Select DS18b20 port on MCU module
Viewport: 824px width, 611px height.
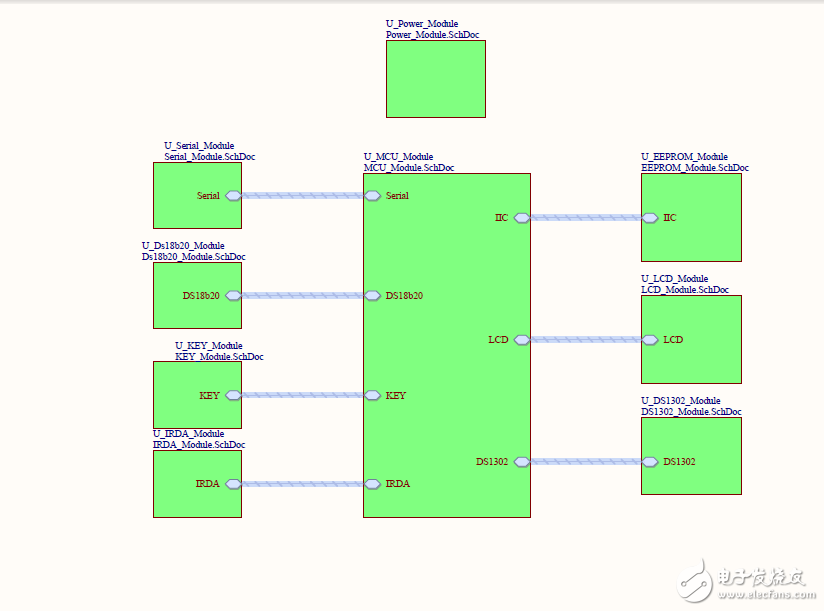click(372, 295)
